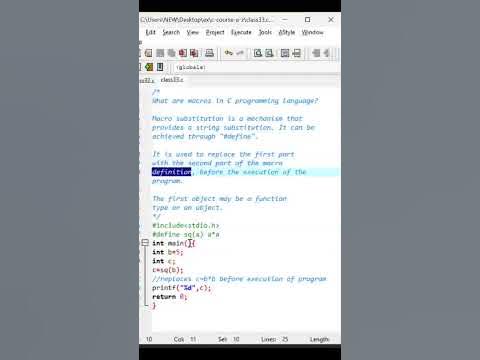Click the 'type or an object.' comment line
480x360 pixels.
pos(187,208)
